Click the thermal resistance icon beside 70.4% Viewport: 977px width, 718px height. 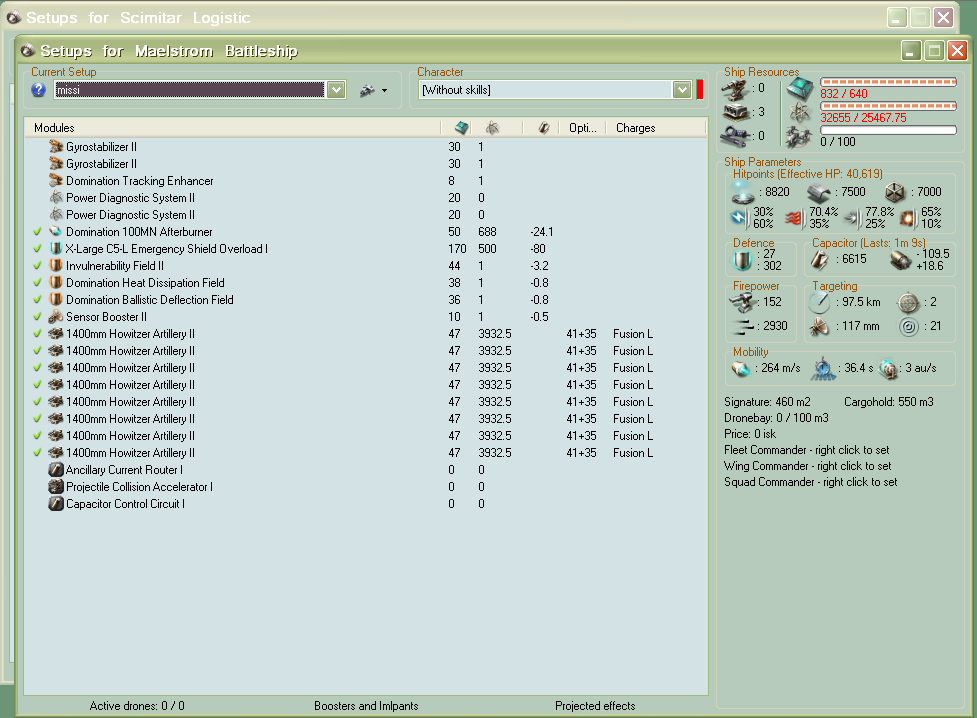coord(794,218)
